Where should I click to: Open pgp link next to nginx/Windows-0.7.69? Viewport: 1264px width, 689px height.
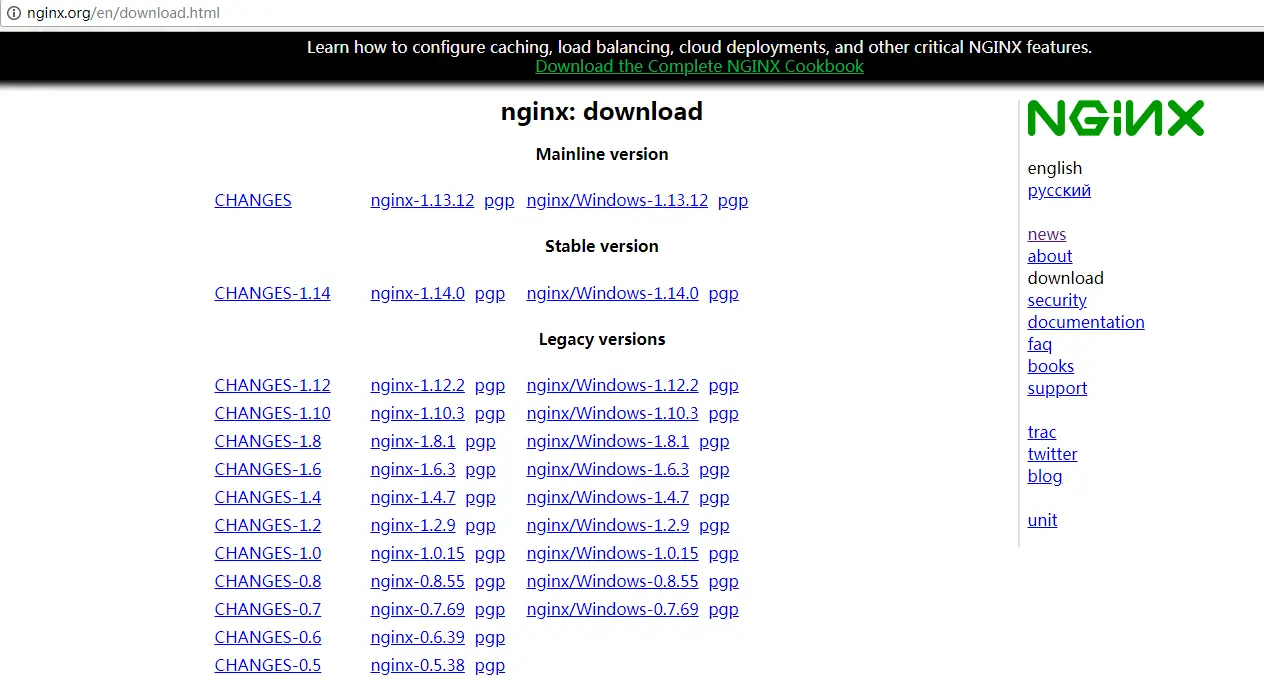point(724,609)
